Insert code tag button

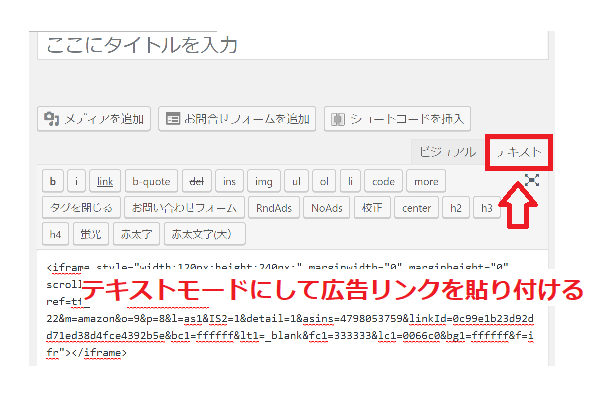(x=383, y=181)
